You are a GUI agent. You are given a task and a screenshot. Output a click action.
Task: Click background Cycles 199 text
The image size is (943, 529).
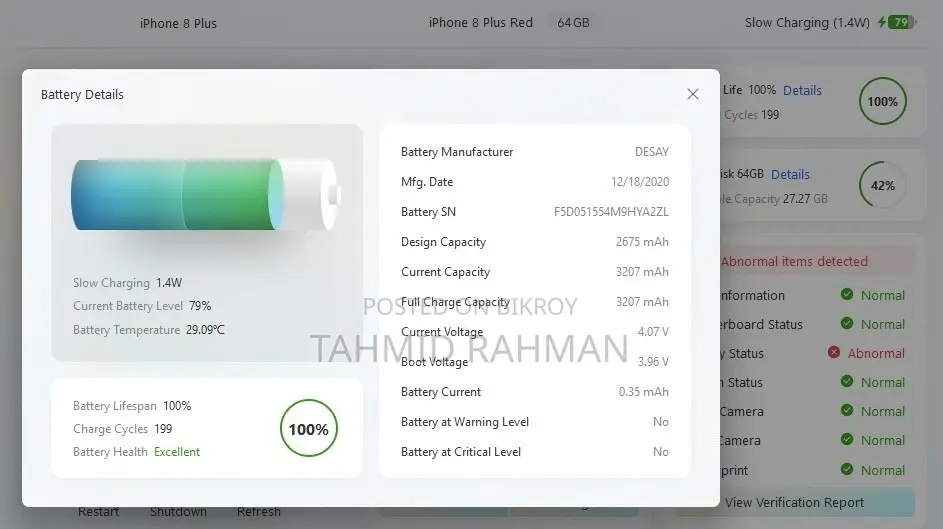click(751, 115)
